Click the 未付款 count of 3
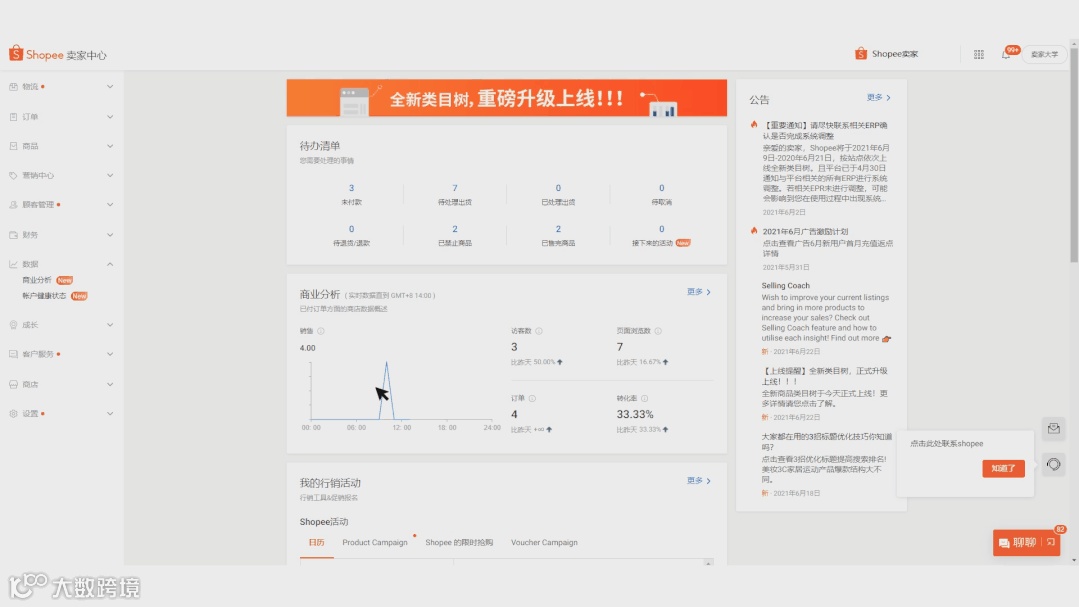 (351, 188)
